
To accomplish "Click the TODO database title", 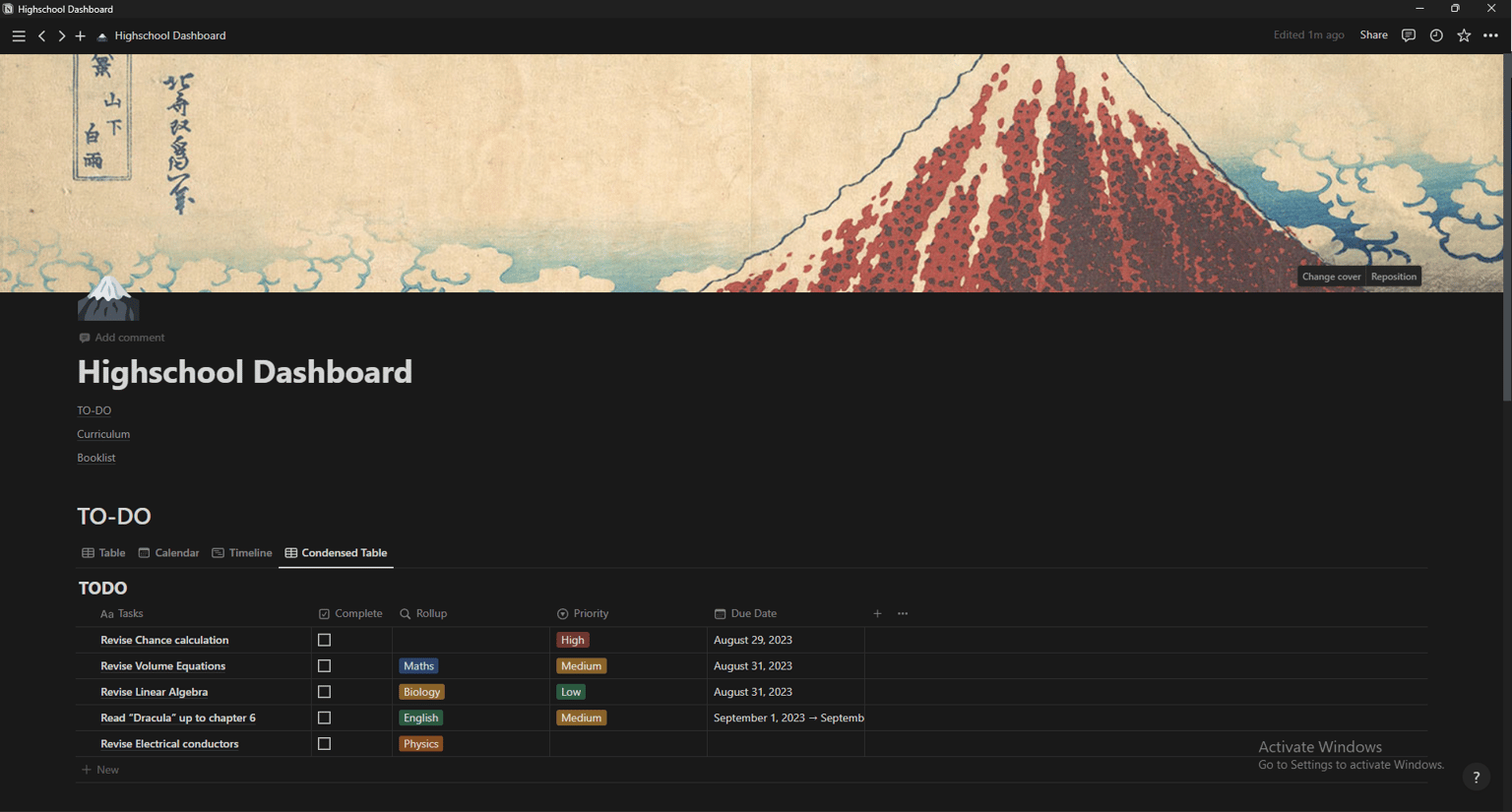I will tap(102, 588).
